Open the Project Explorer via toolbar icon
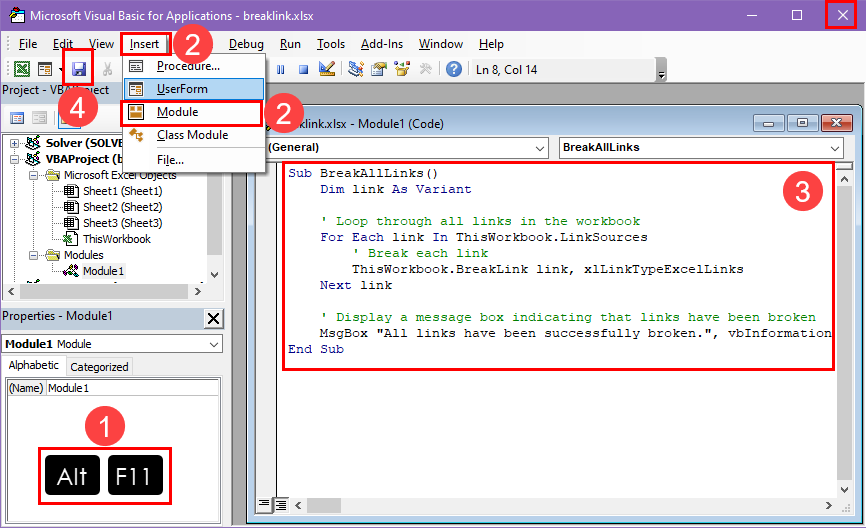The height and width of the screenshot is (528, 866). tap(356, 69)
